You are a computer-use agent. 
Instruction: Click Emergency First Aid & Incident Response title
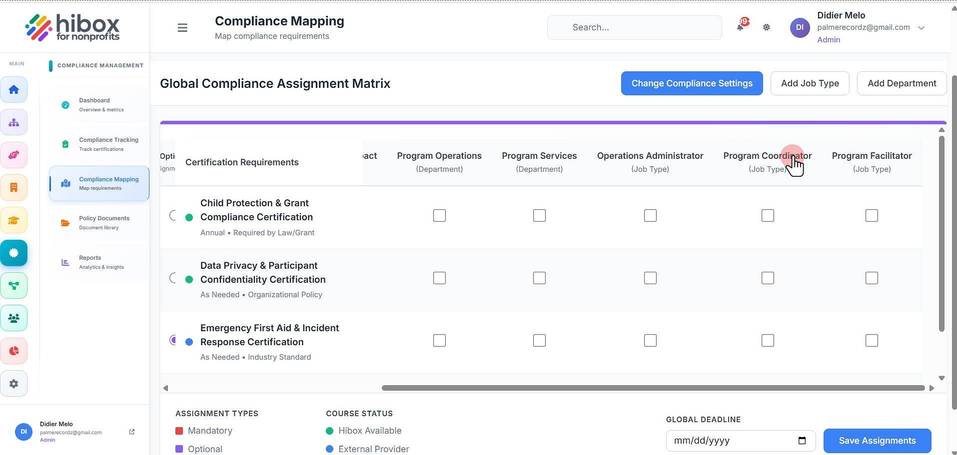(270, 335)
